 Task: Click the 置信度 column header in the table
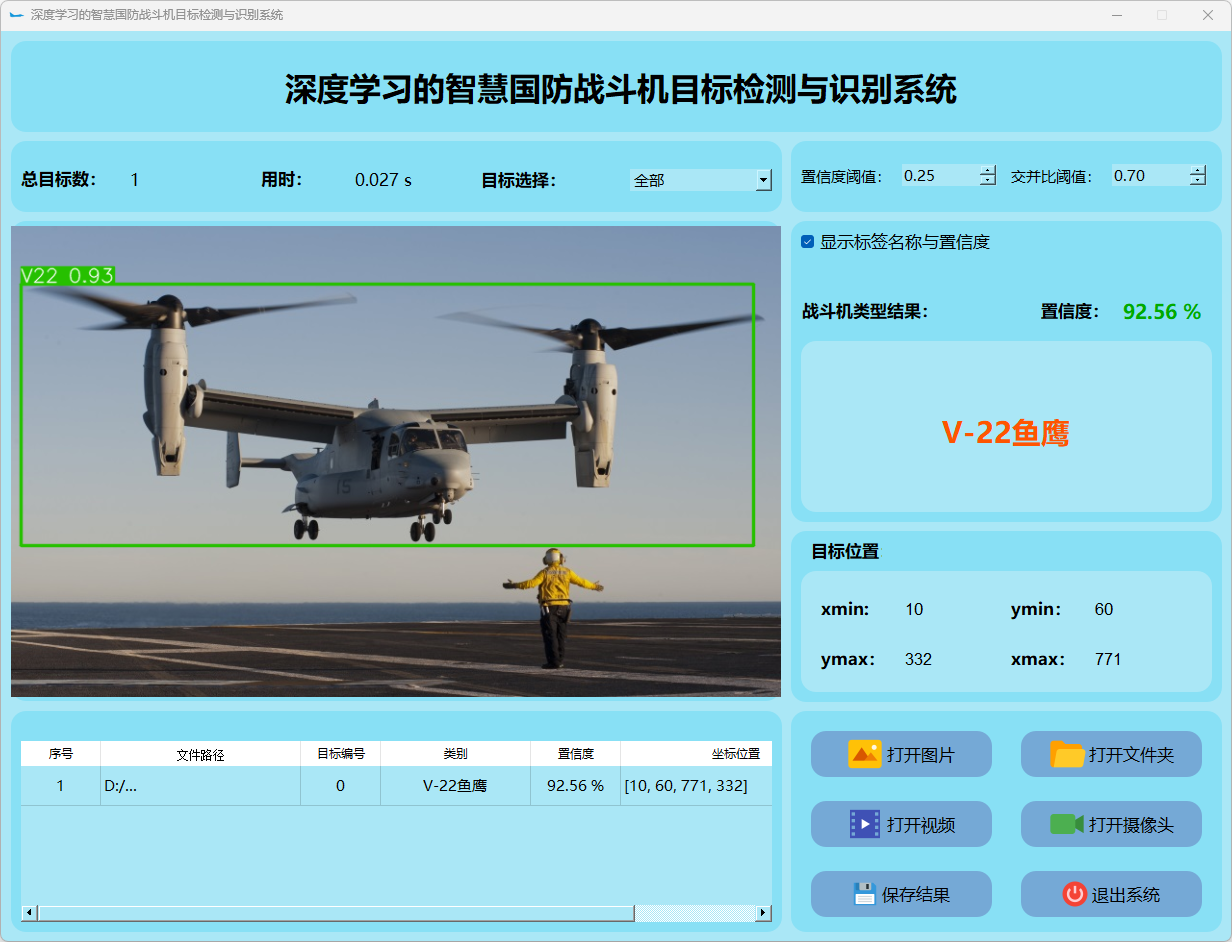click(x=576, y=754)
